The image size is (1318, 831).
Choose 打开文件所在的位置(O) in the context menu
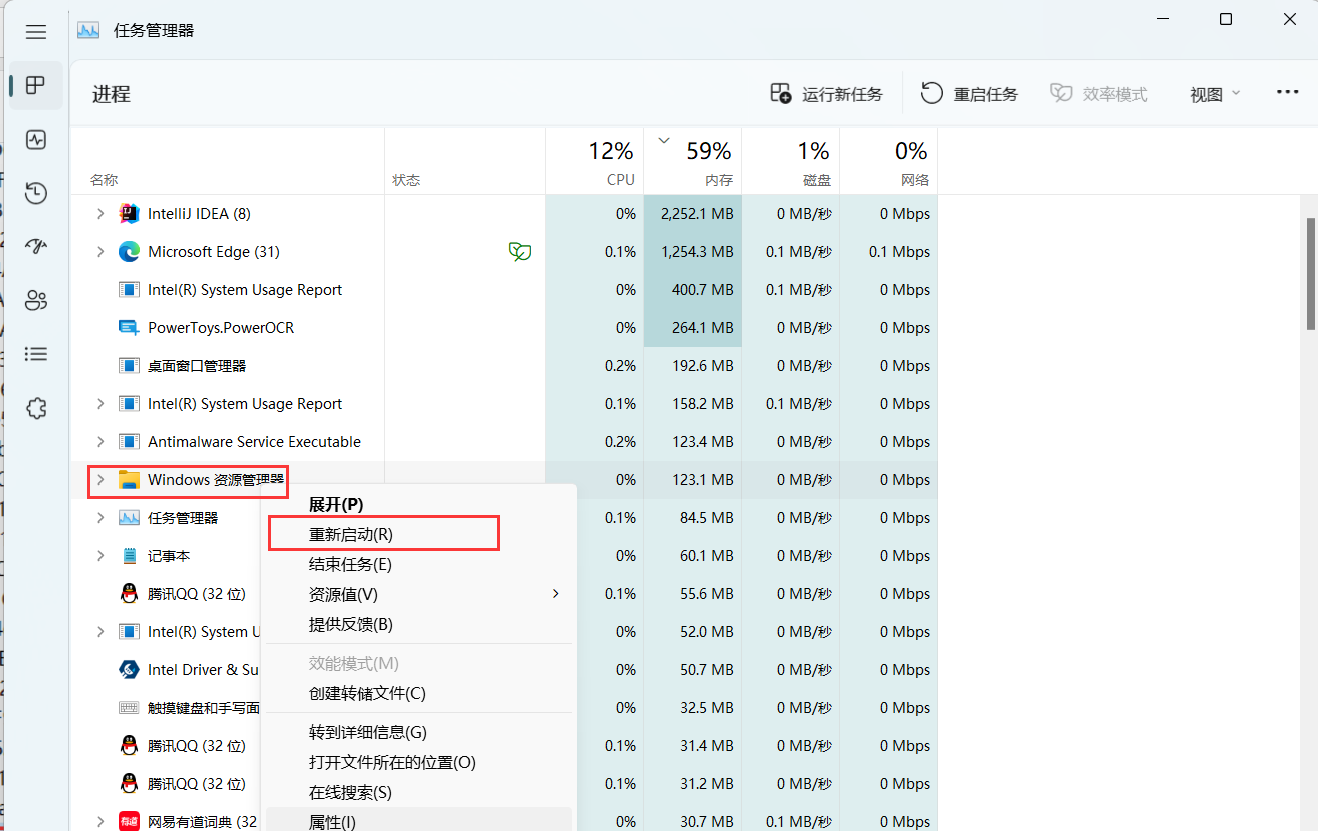418,763
